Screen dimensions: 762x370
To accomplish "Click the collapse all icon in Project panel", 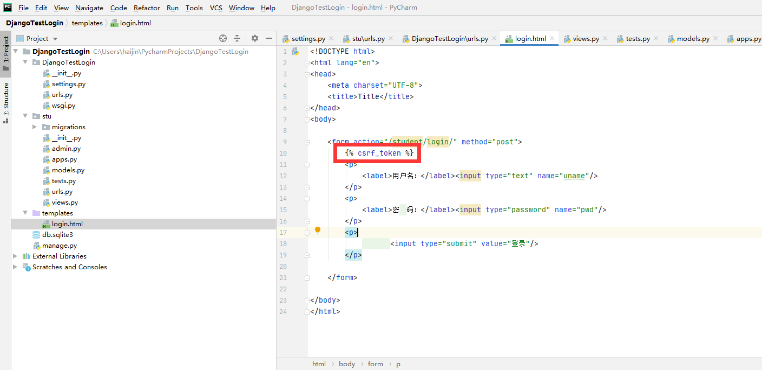I will pyautogui.click(x=237, y=38).
